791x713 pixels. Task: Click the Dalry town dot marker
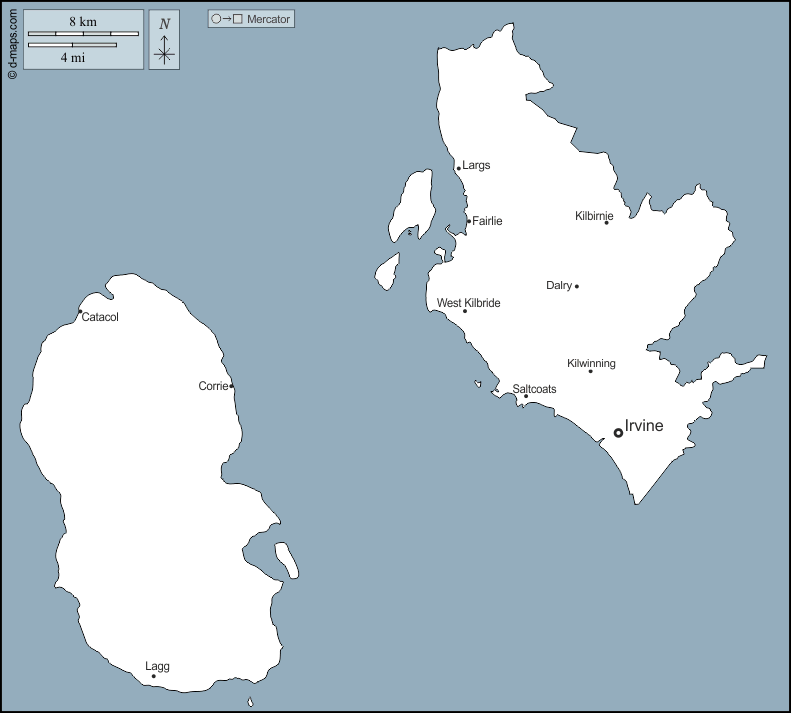click(x=577, y=286)
